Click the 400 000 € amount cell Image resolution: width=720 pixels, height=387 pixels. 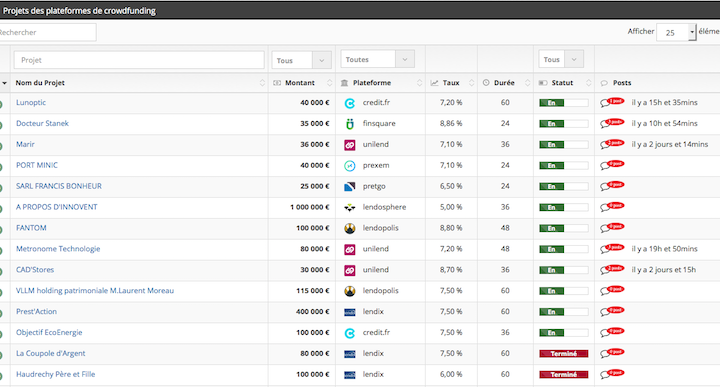click(x=312, y=311)
